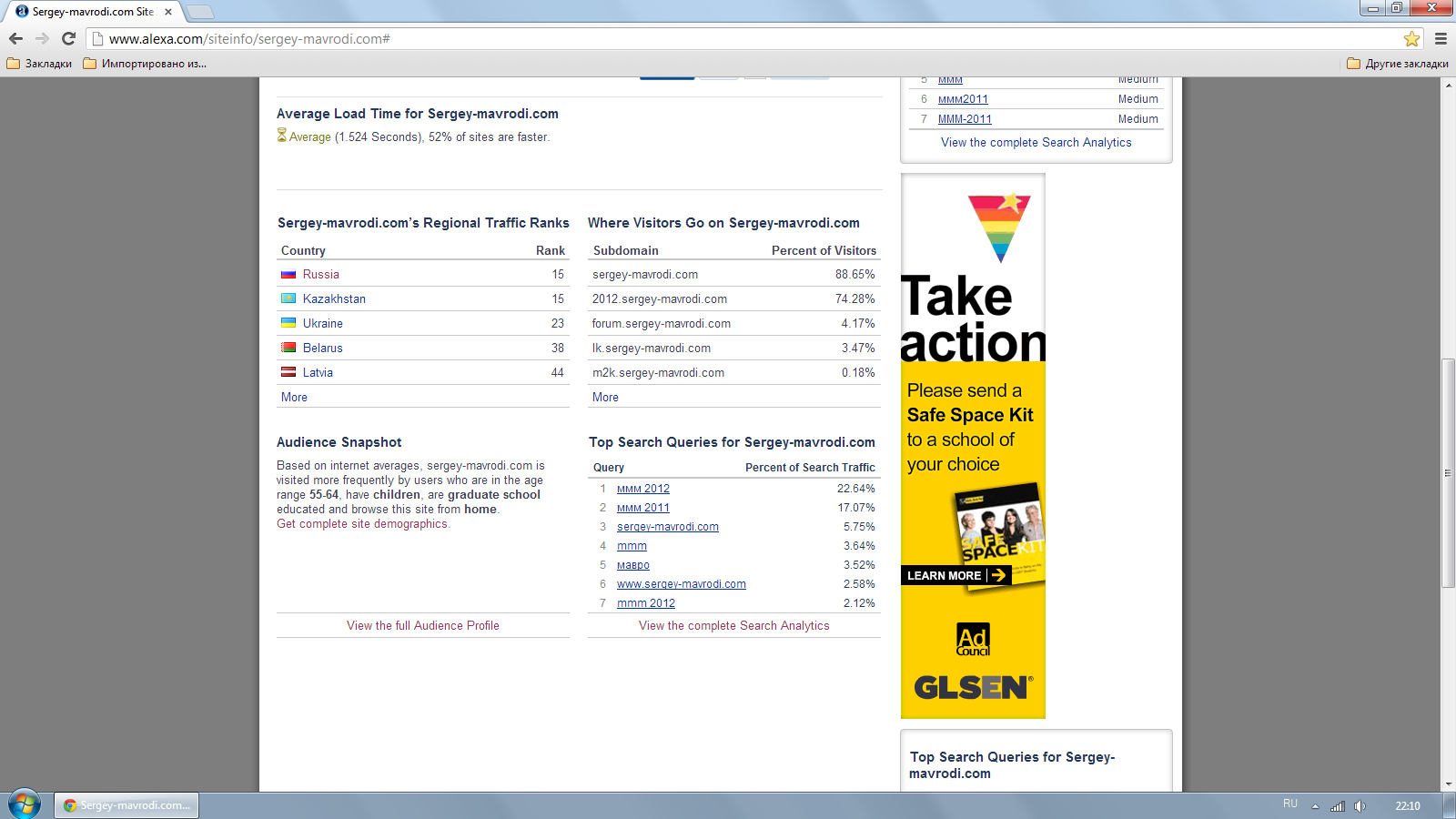Click the lk.sergey-mavrodi.com subdomain row
The width and height of the screenshot is (1456, 819).
pos(734,348)
